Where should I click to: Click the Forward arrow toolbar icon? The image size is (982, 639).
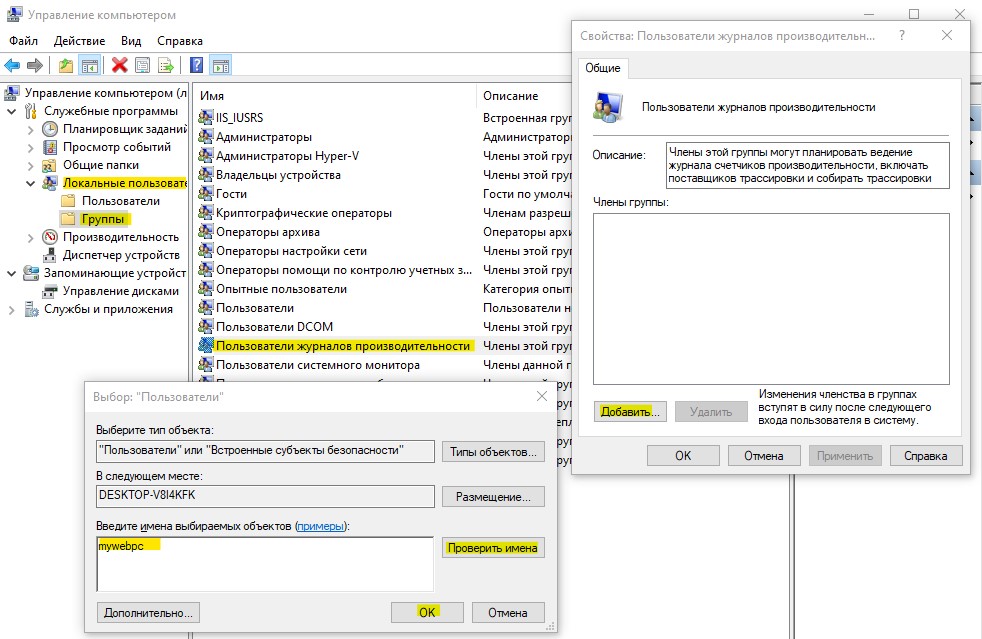coord(35,65)
